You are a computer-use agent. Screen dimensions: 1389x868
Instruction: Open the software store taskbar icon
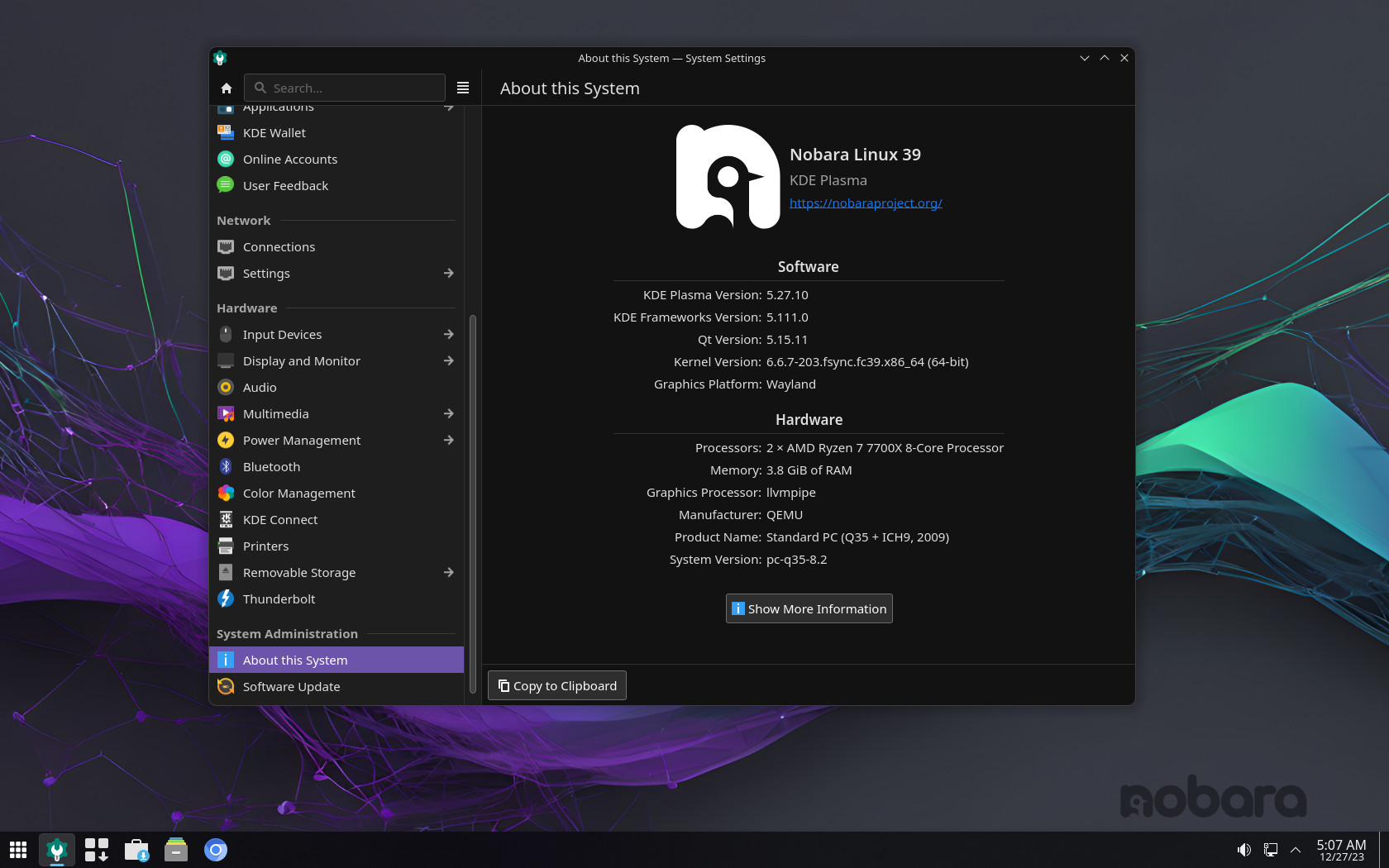pyautogui.click(x=136, y=850)
